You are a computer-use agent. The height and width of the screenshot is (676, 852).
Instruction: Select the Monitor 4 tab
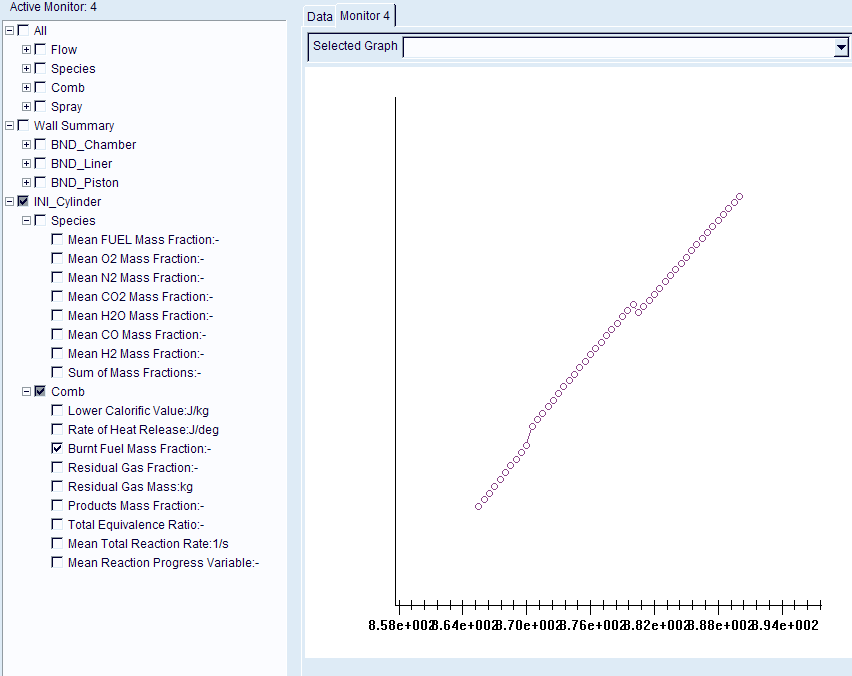point(365,16)
